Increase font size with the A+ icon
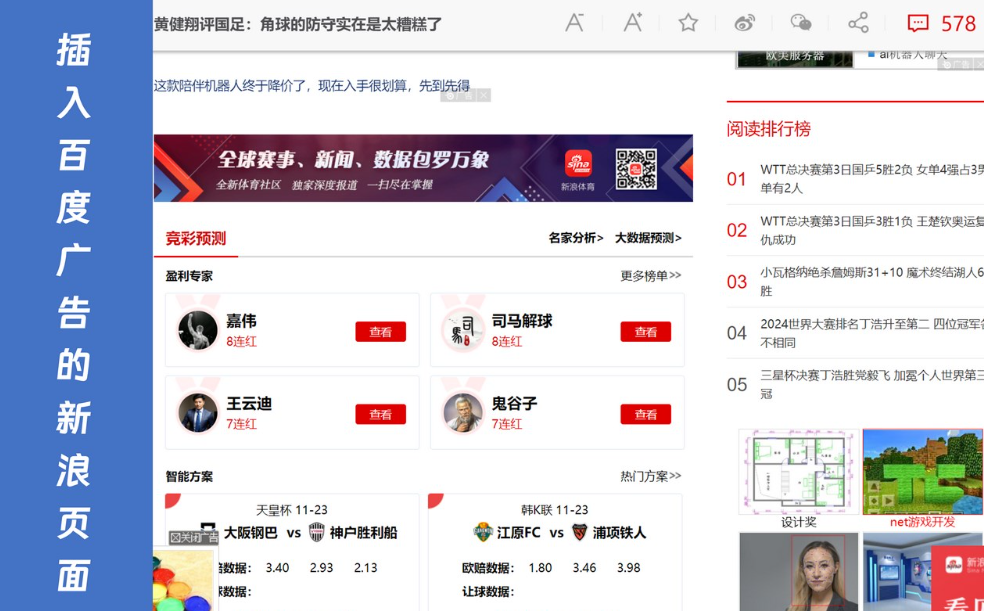Screen dimensions: 984x611 633,23
